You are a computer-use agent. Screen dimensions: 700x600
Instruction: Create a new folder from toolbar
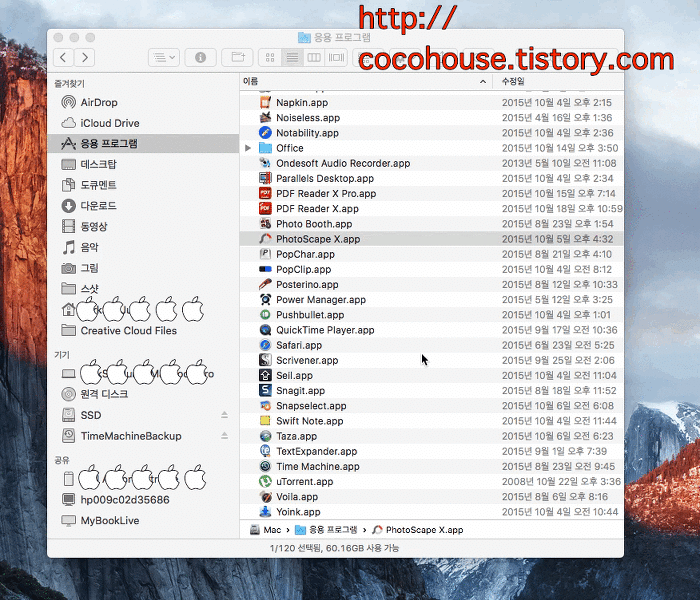point(238,57)
